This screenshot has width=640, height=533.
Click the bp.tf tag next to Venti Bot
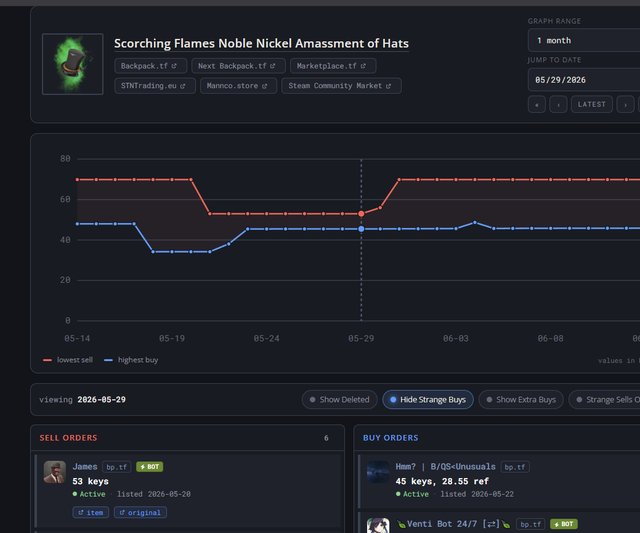pyautogui.click(x=531, y=524)
